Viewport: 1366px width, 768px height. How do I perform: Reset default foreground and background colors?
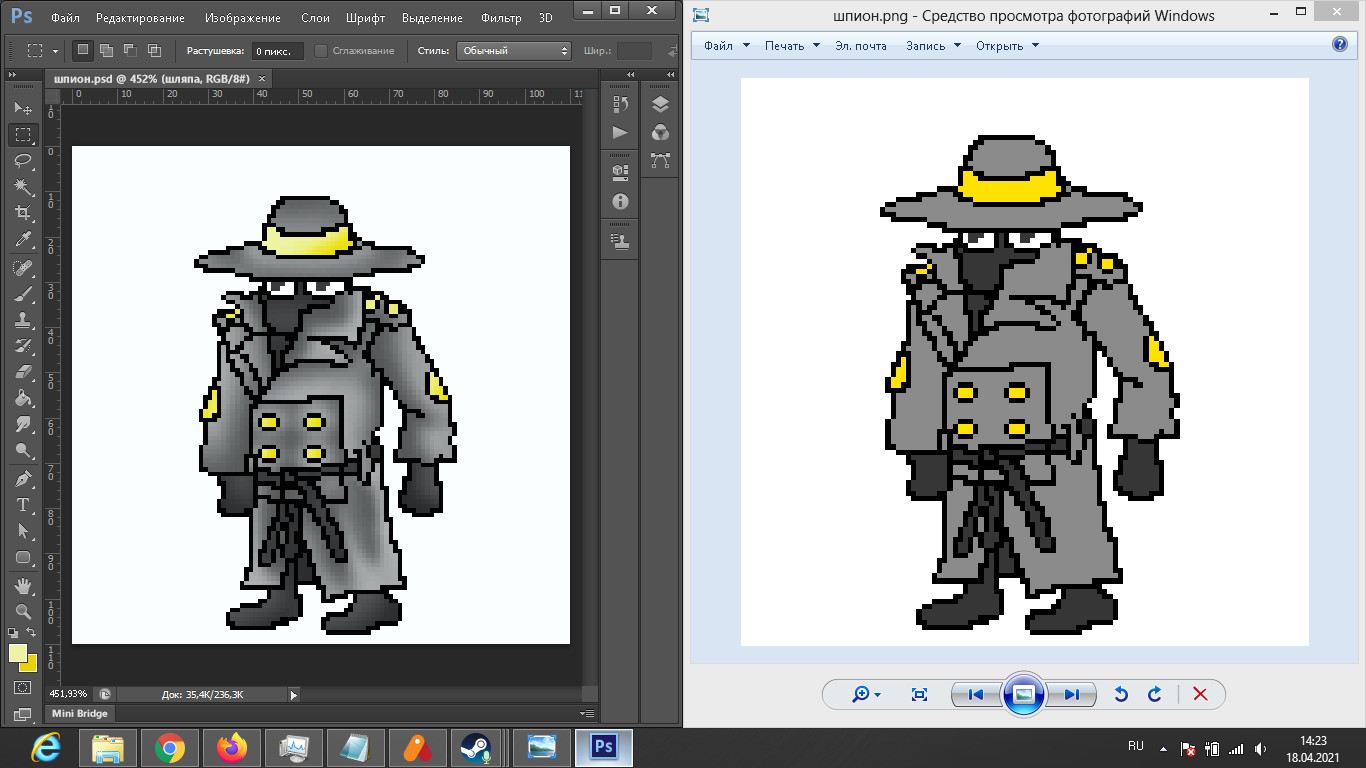click(x=13, y=633)
